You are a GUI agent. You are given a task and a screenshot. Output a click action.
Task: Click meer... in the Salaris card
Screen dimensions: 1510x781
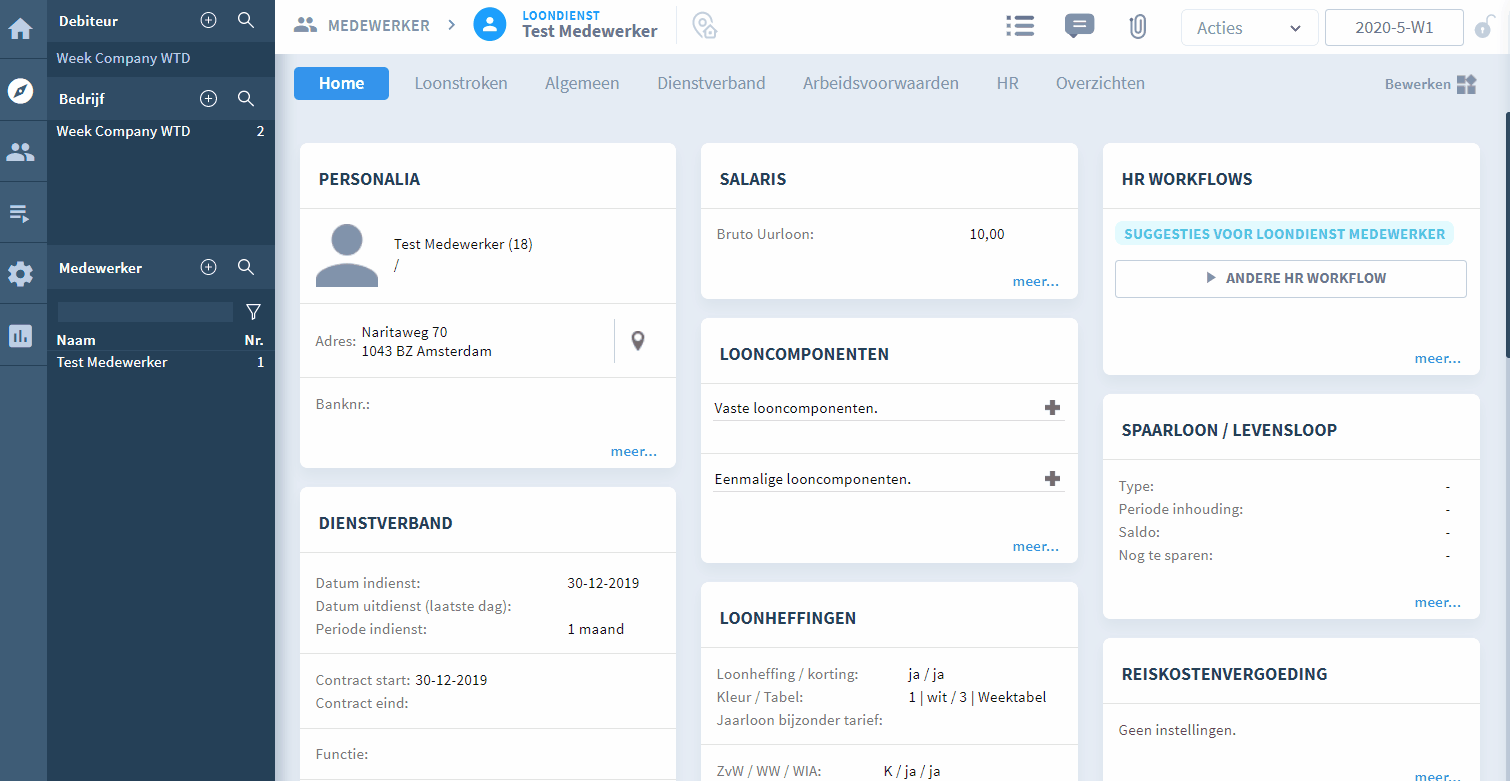[x=1035, y=281]
